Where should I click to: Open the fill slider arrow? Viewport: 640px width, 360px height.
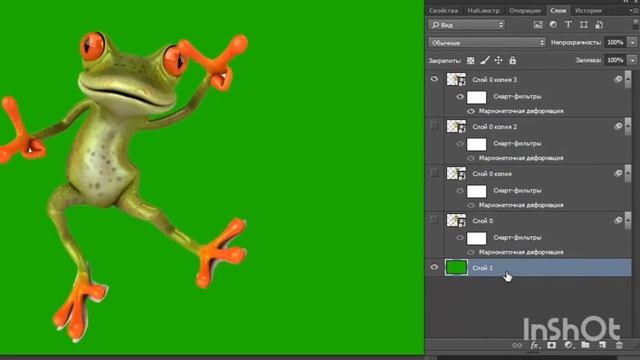point(633,60)
